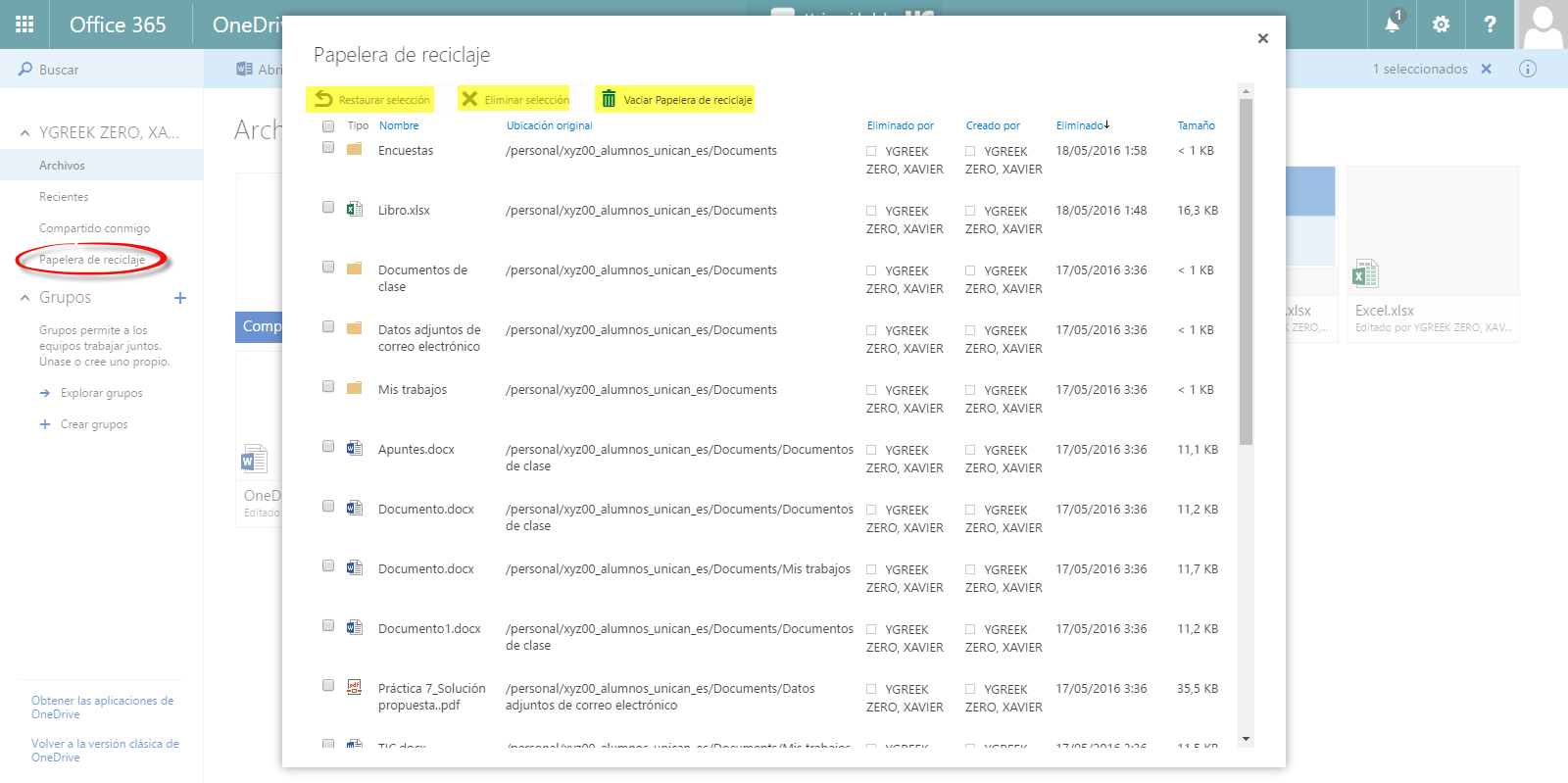Click the Explorar grupos link
Image resolution: width=1568 pixels, height=783 pixels.
tap(101, 393)
